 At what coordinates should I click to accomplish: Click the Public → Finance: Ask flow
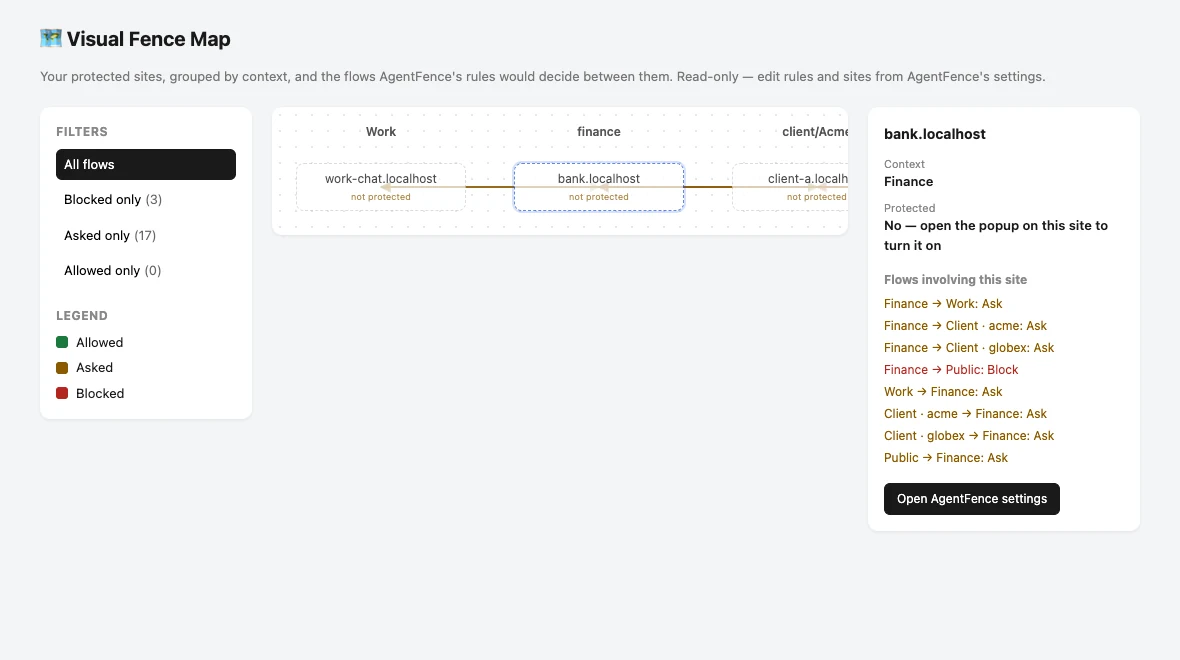click(x=946, y=458)
